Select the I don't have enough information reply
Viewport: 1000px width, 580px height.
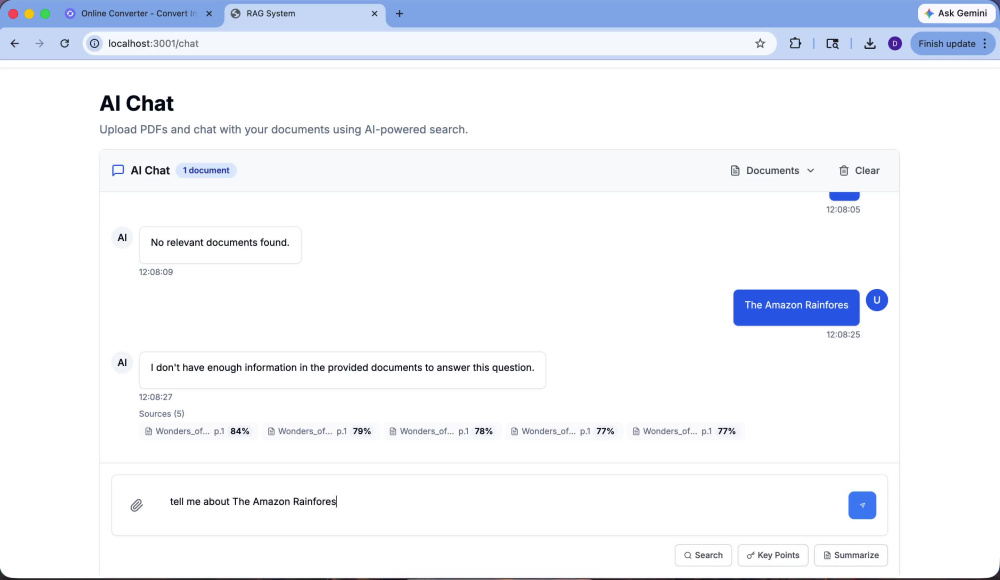pos(342,368)
